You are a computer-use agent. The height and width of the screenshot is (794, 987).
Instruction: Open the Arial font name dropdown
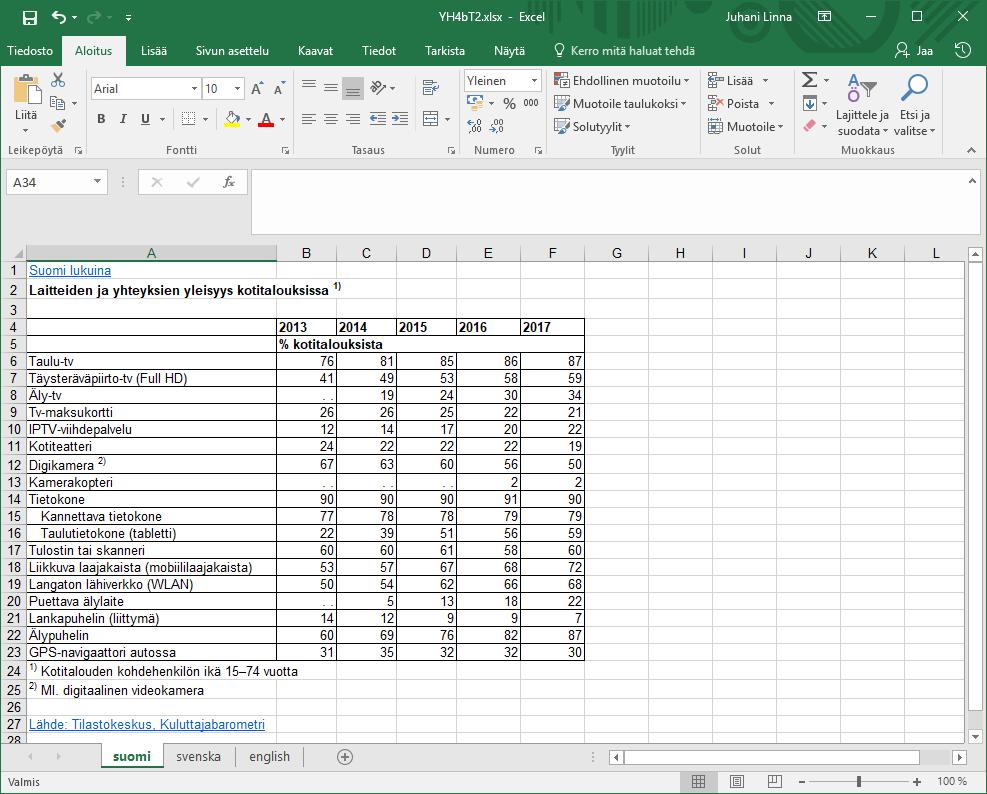click(x=194, y=89)
